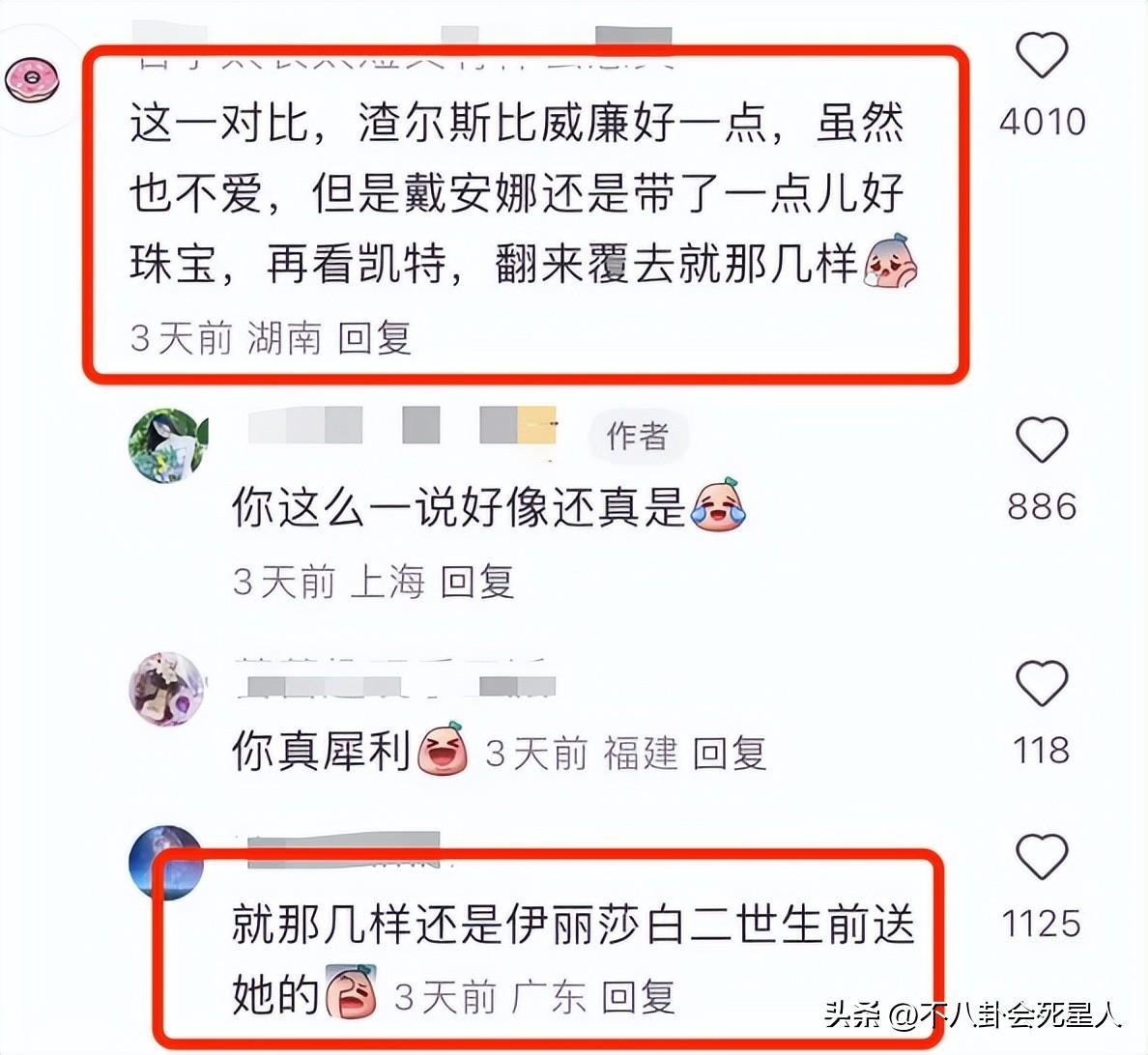1148x1055 pixels.
Task: Reply to the 上海 author comment
Action: 477,582
